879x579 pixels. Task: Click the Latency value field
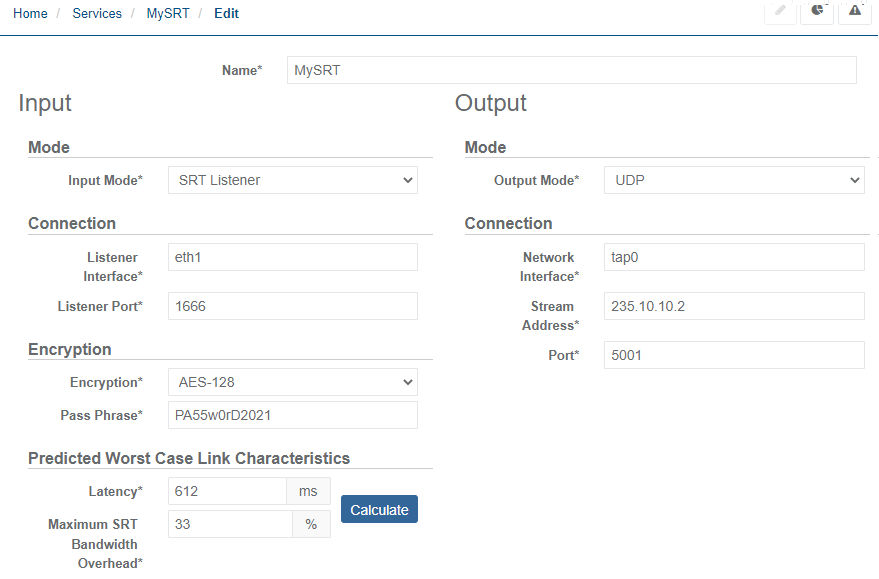227,491
